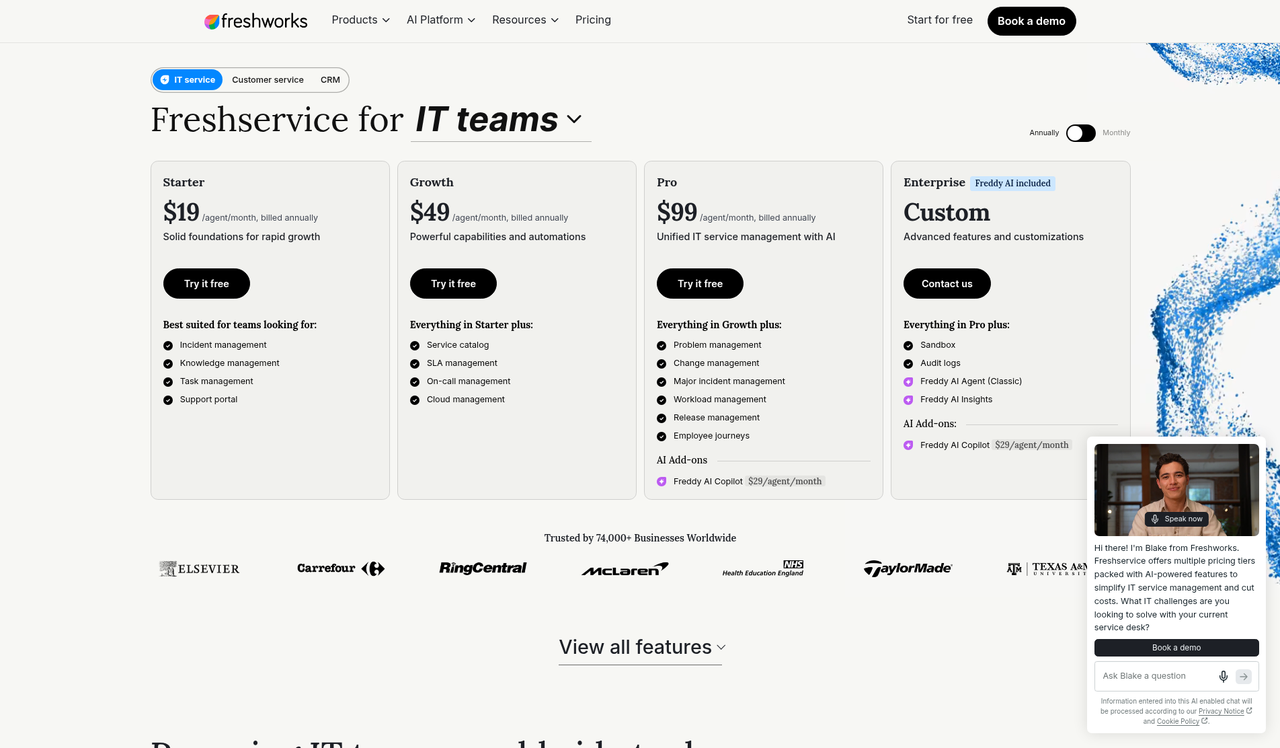The image size is (1280, 748).
Task: Click Contact us for Enterprise plan
Action: (947, 284)
